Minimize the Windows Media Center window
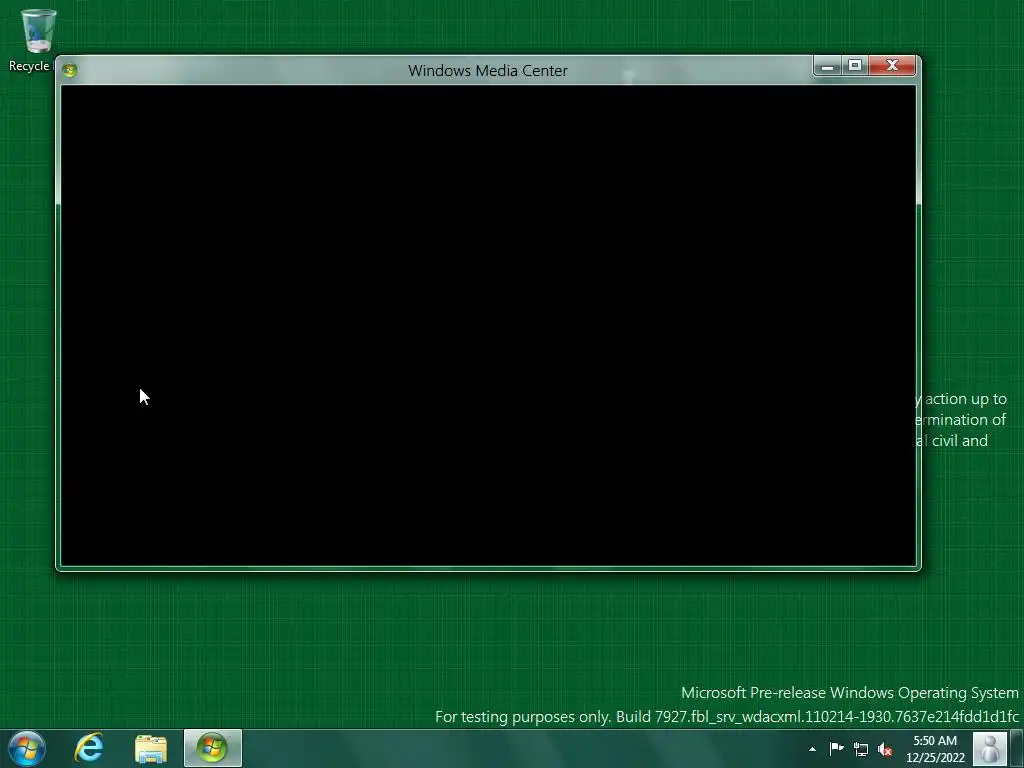 coord(827,65)
